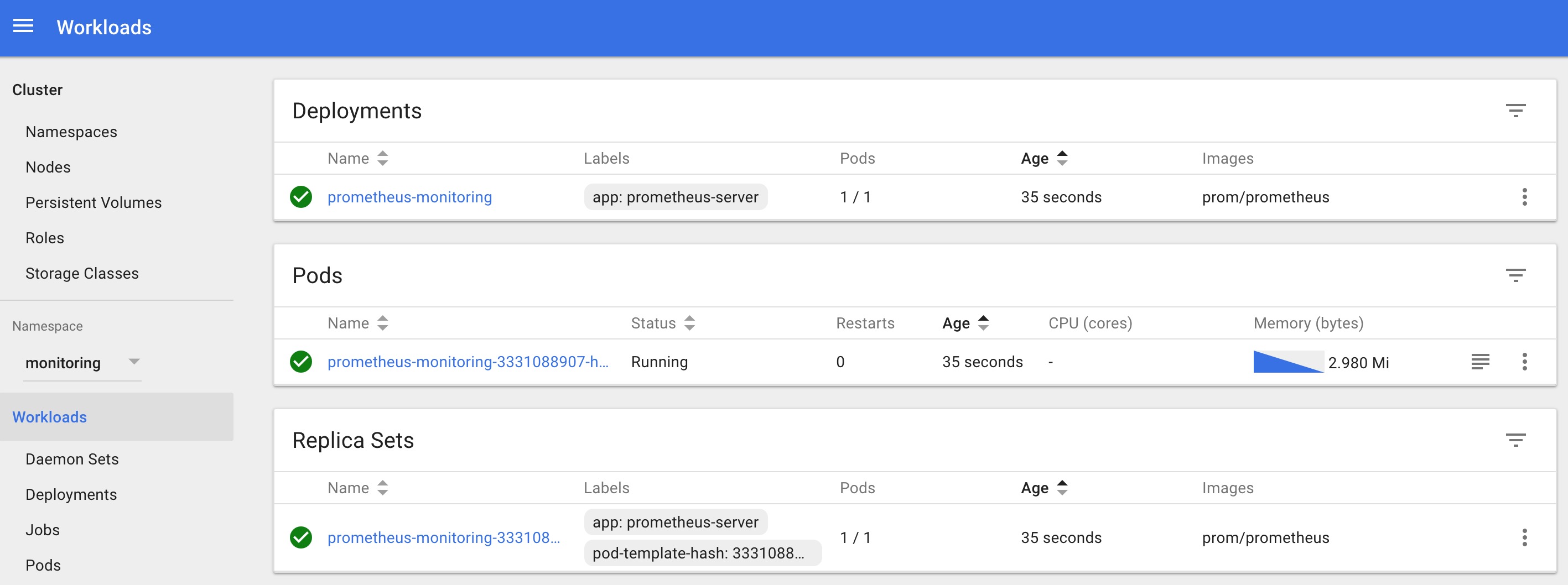Open the Replica Sets filter icon
The image size is (1568, 585).
[x=1515, y=440]
